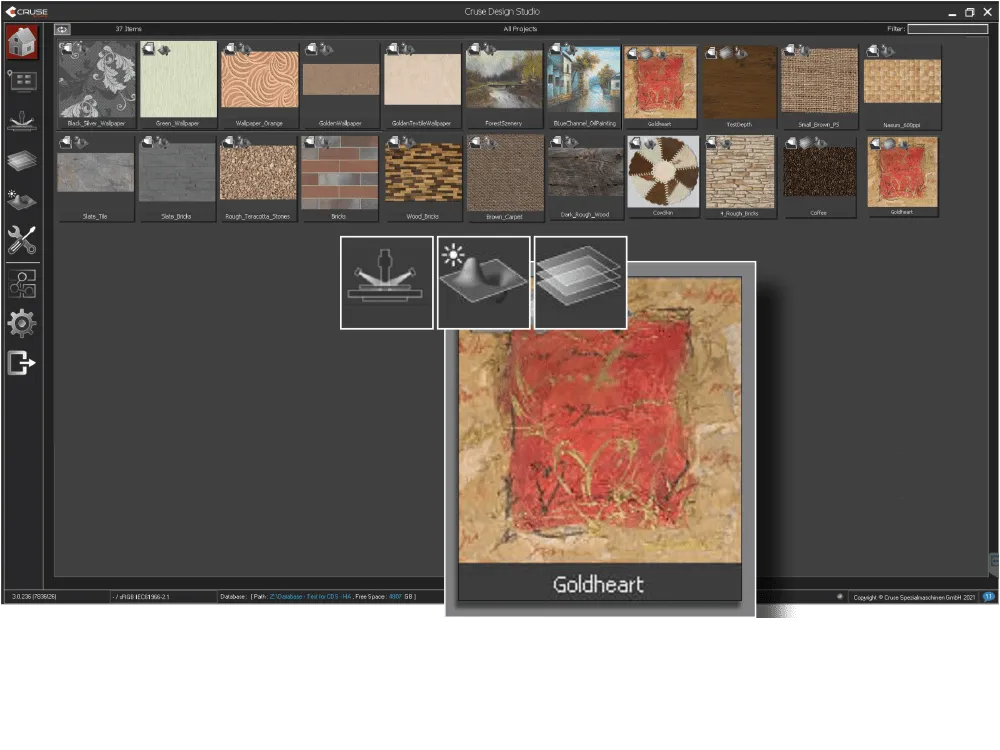Open the BlueChannel_OilPainting thumbnail
Image resolution: width=1000 pixels, height=750 pixels.
[584, 81]
